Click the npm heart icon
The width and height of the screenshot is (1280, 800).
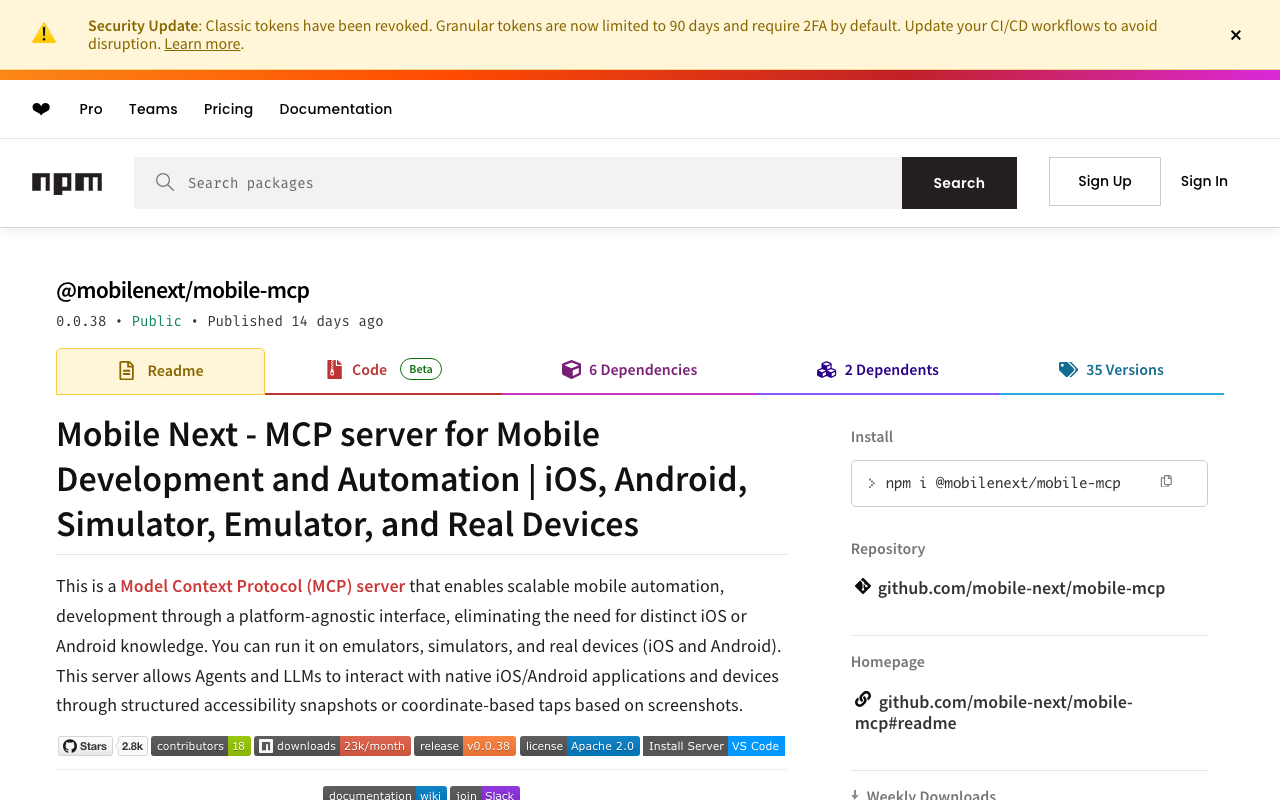point(41,109)
